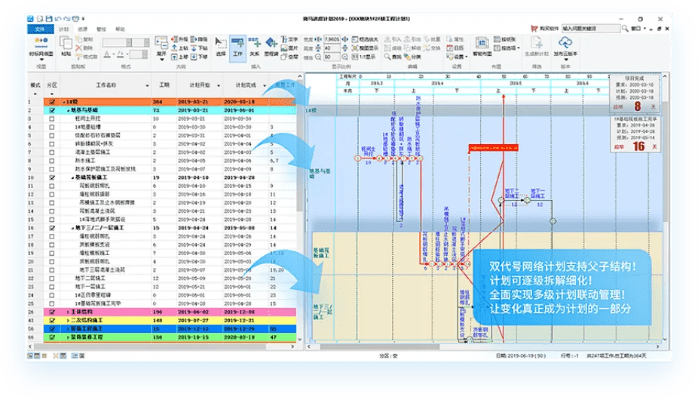Switch to the 管控 ribbon tab

(101, 29)
